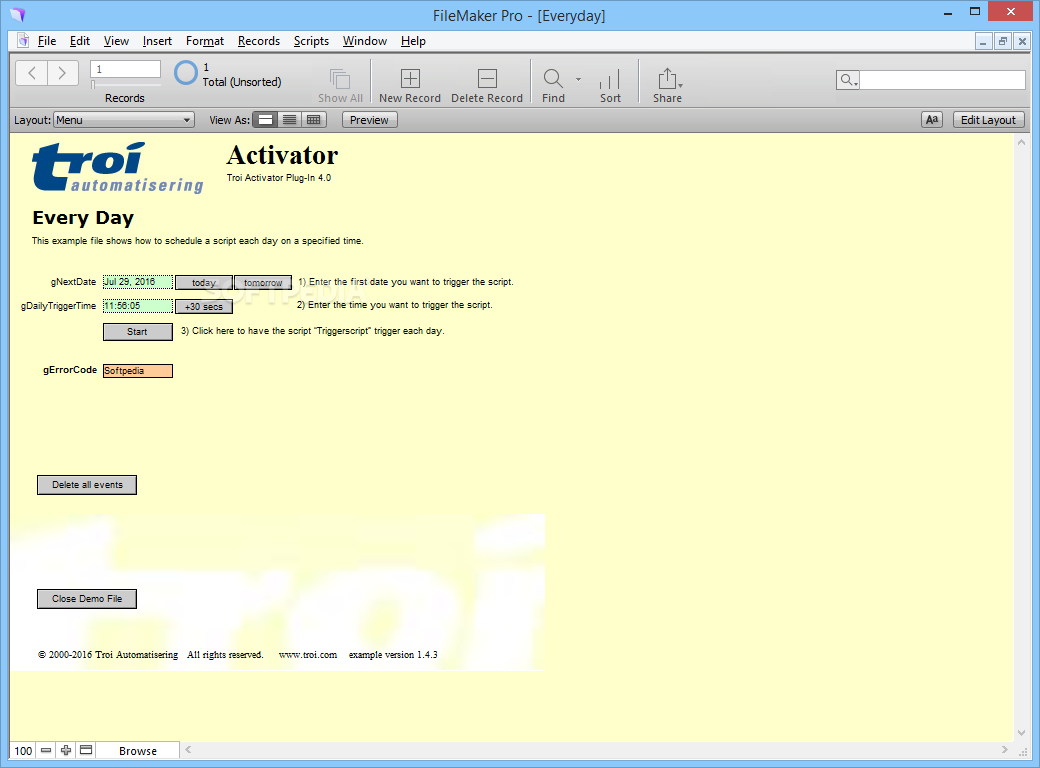Open the Edit menu
Image resolution: width=1040 pixels, height=768 pixels.
point(80,41)
